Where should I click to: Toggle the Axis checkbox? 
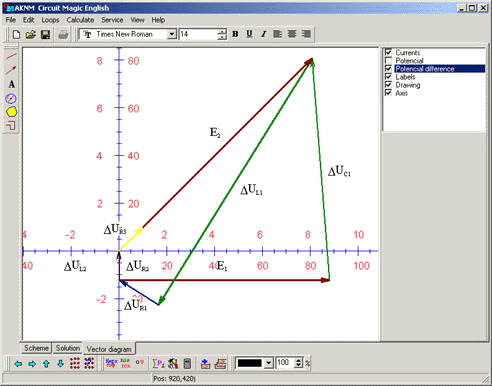pyautogui.click(x=388, y=93)
